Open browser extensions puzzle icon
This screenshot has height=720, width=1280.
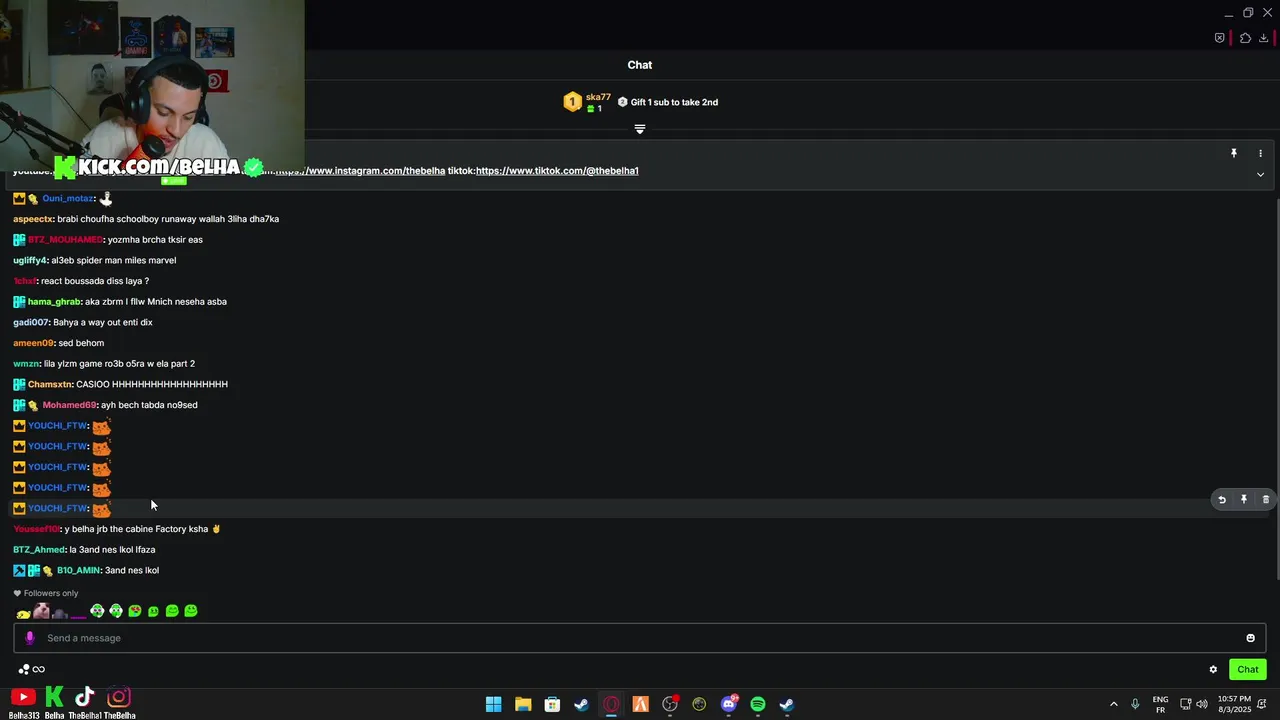(1245, 38)
